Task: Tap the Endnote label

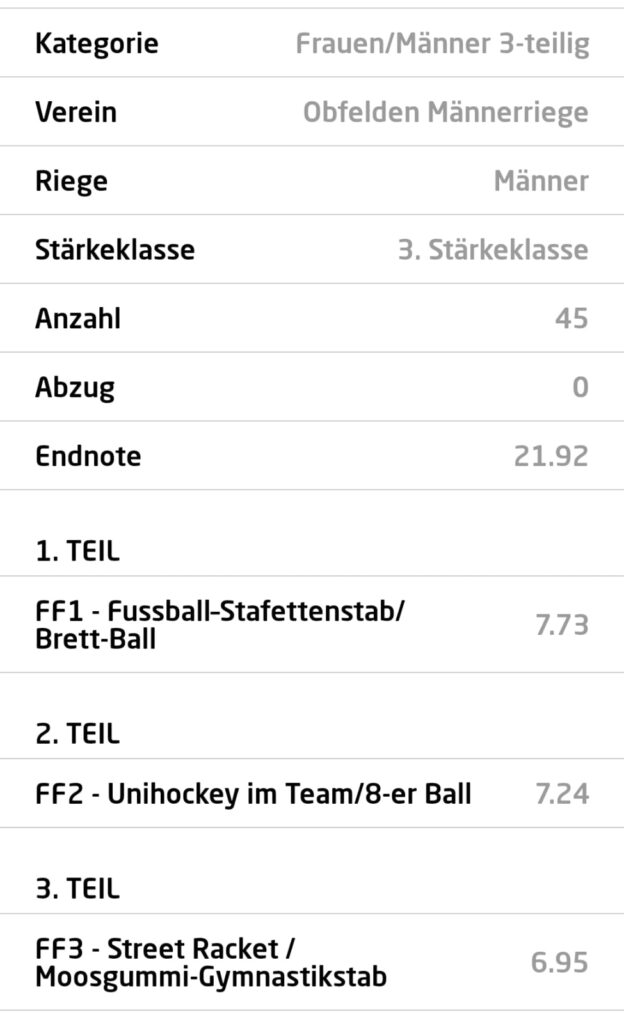Action: [x=88, y=456]
